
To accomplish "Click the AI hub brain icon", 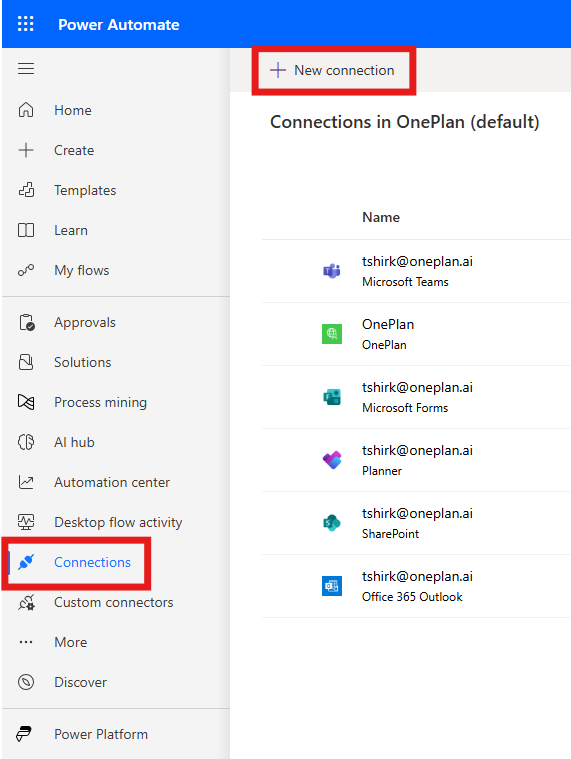I will tap(26, 442).
